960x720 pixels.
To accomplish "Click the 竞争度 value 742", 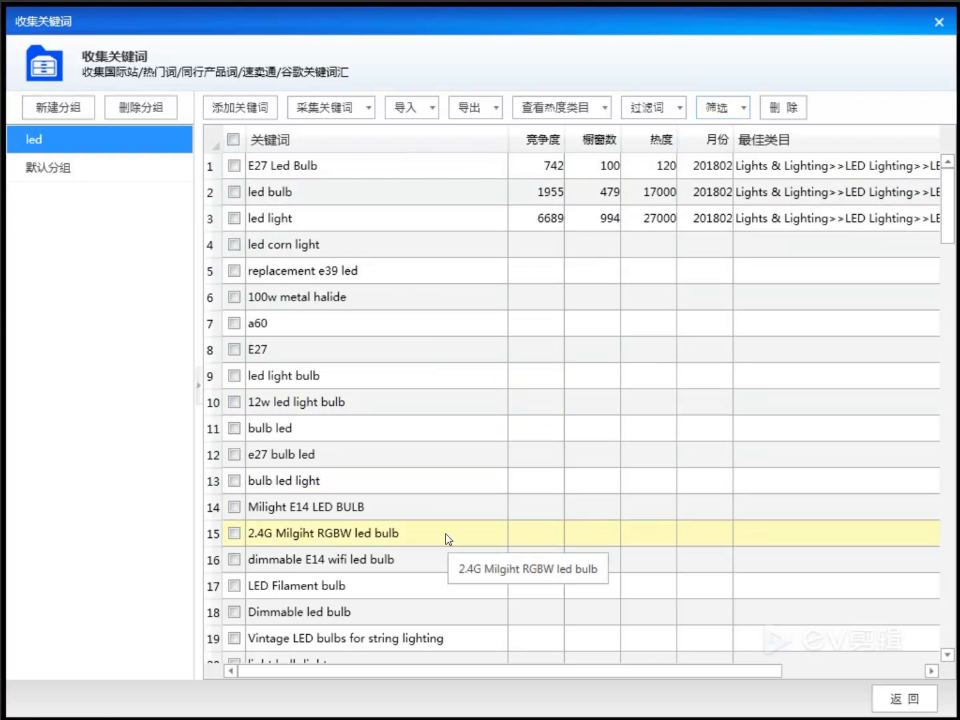I will click(x=553, y=166).
